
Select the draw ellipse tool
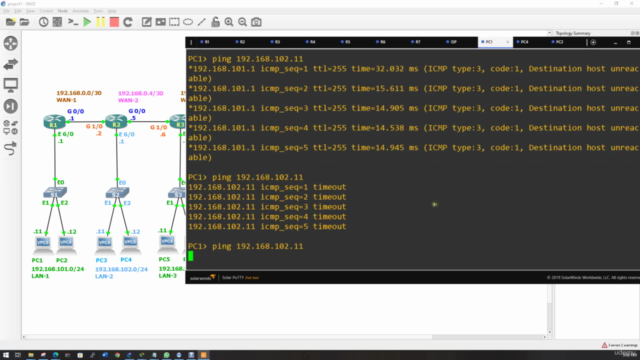tap(188, 22)
